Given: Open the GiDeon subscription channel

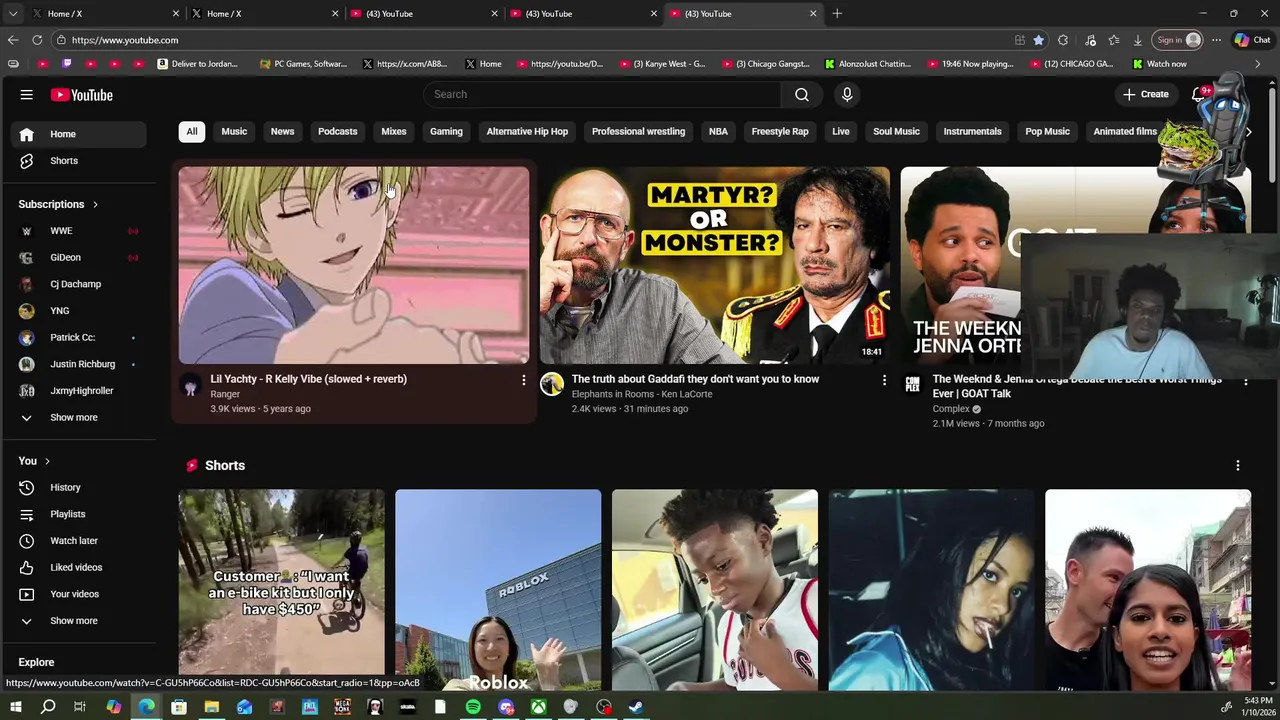Looking at the screenshot, I should (x=76, y=257).
